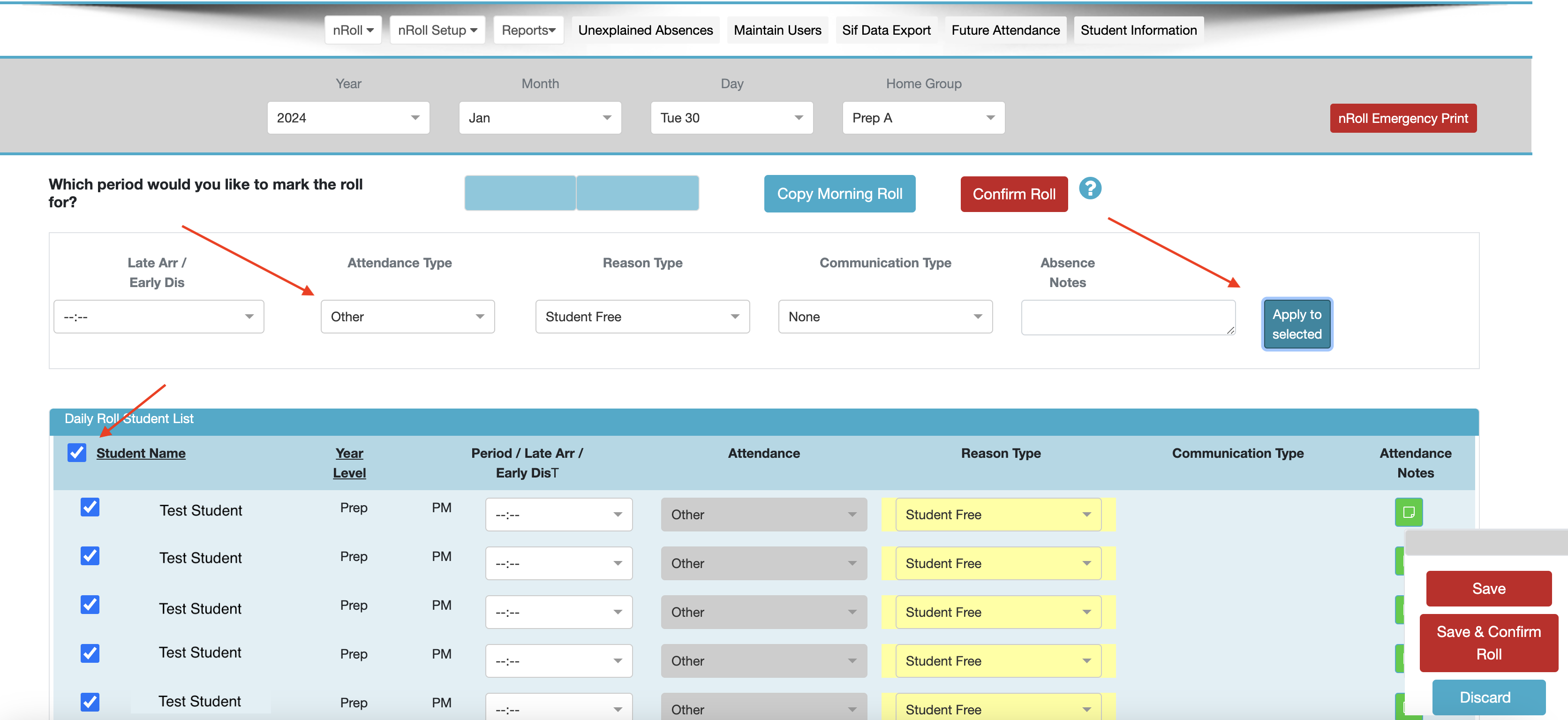The width and height of the screenshot is (1568, 720).
Task: Click the nRoll Emergency Print button
Action: [x=1402, y=118]
